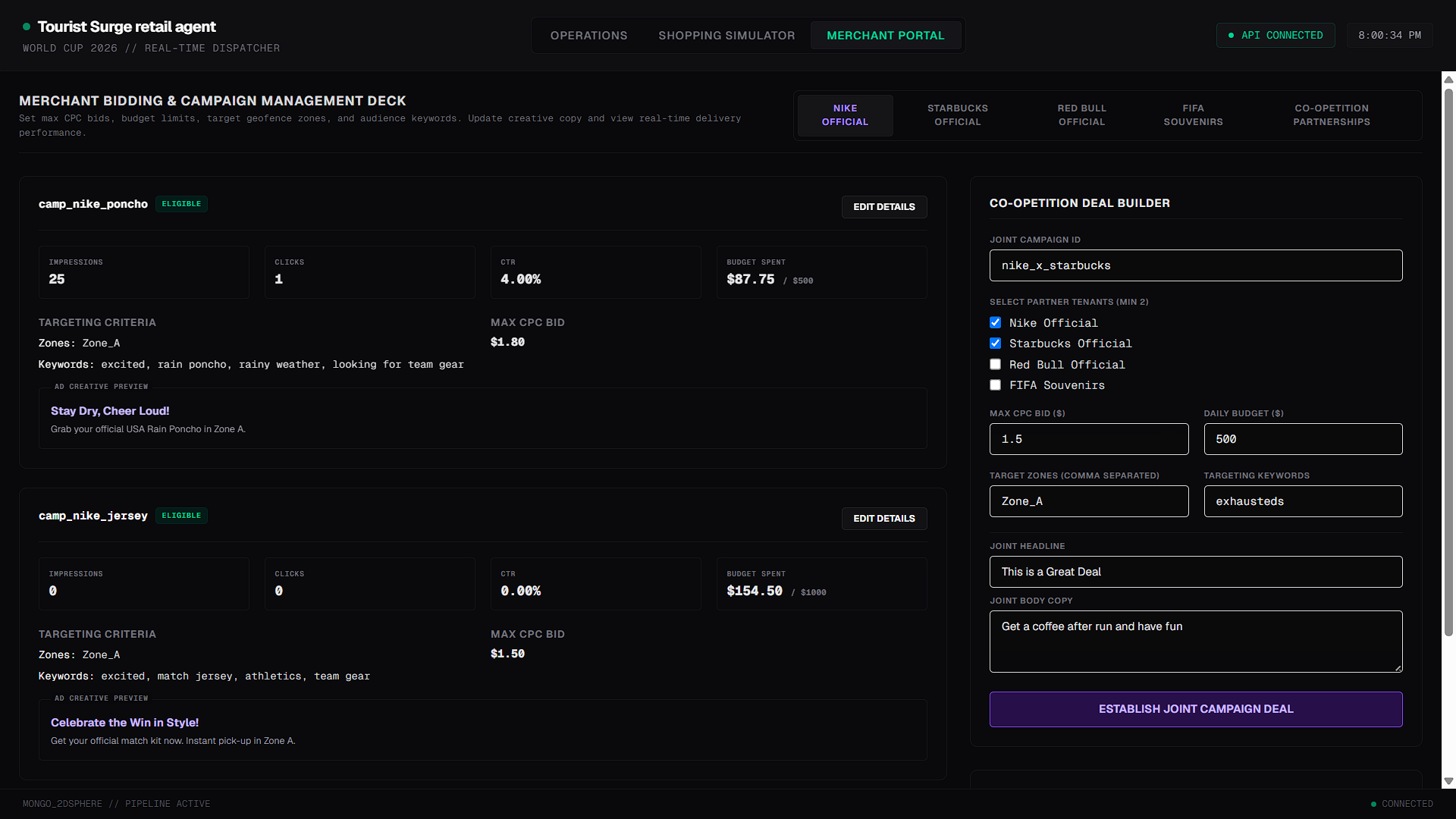
Task: Click the Daily Budget input field
Action: click(1303, 439)
